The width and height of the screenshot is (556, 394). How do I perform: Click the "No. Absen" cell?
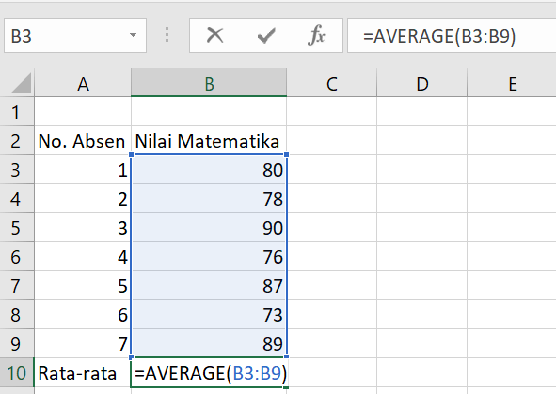pos(83,140)
